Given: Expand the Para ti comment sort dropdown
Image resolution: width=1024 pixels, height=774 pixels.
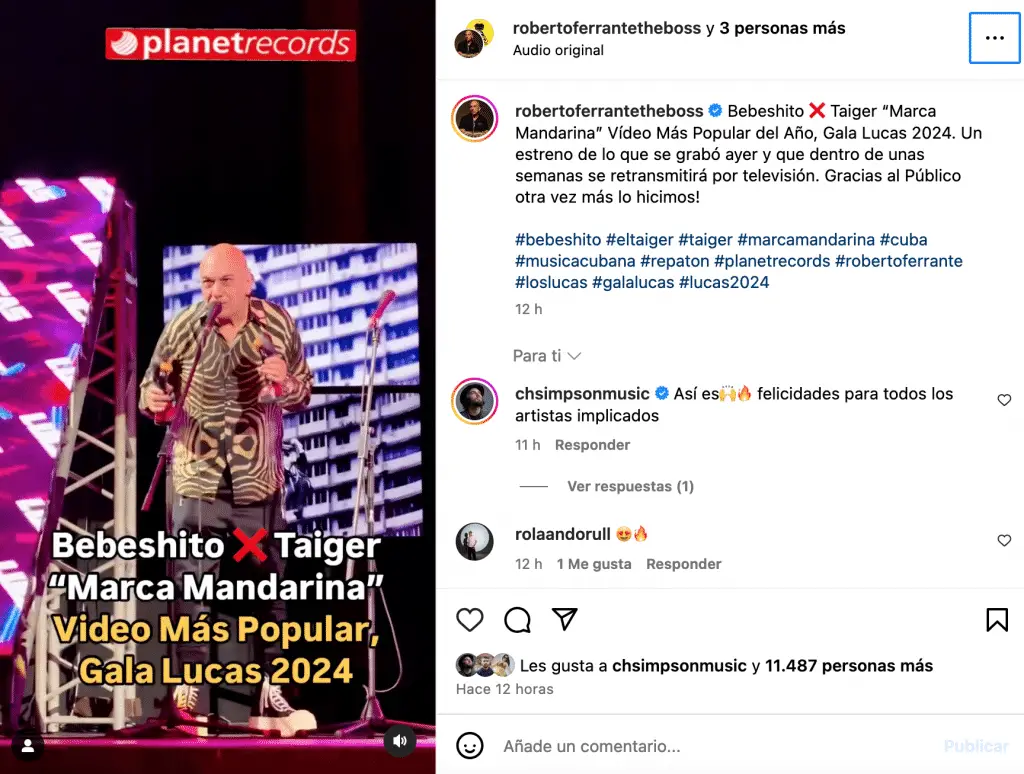Looking at the screenshot, I should [x=547, y=356].
